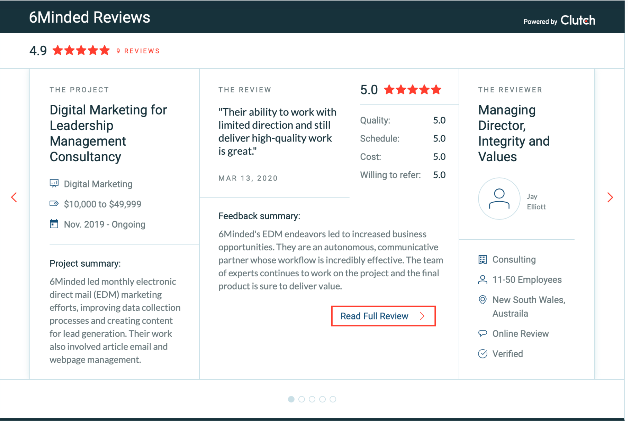628x423 pixels.
Task: Click the Project summary heading
Action: pyautogui.click(x=85, y=264)
